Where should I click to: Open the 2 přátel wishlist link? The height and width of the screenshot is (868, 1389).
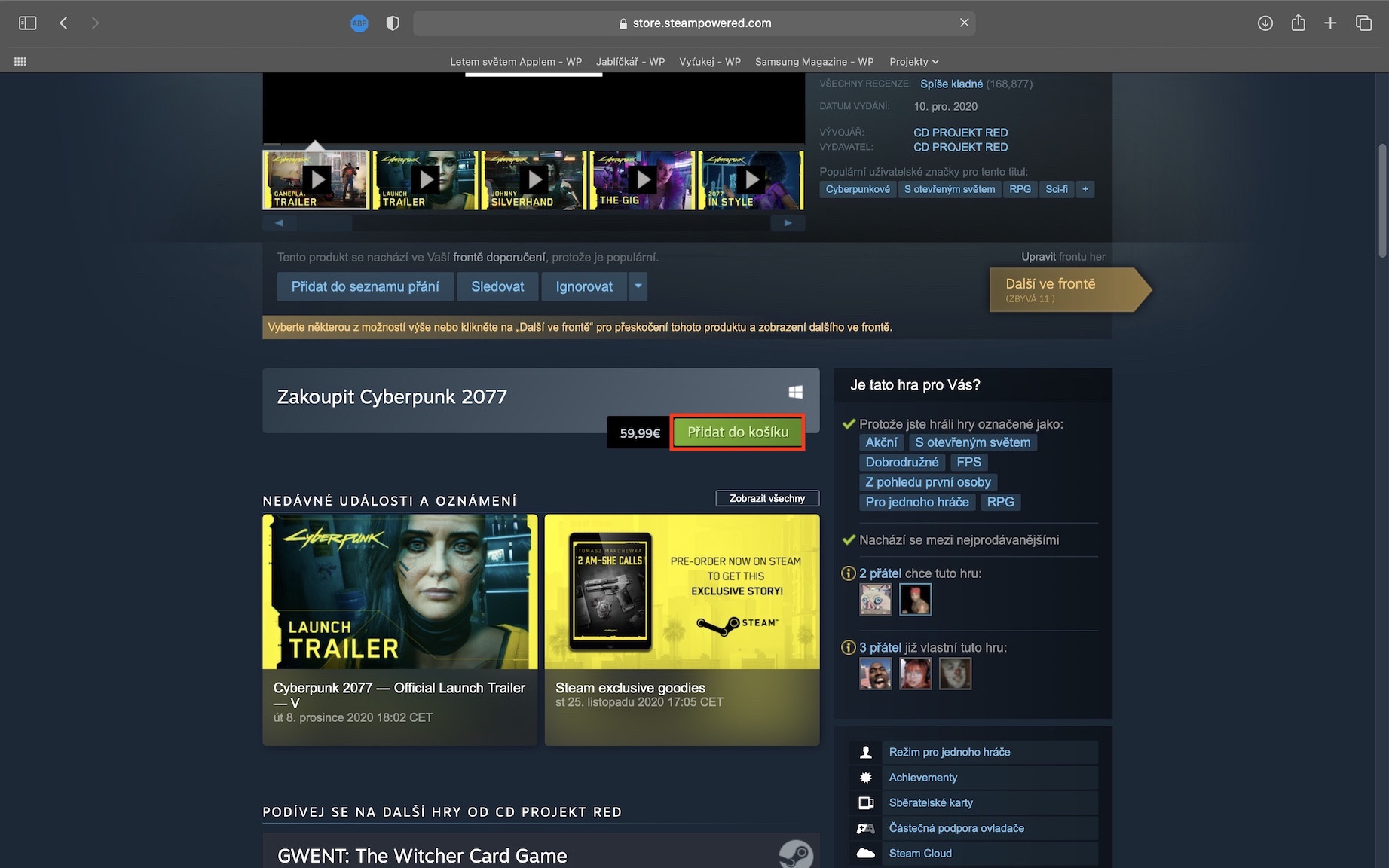pyautogui.click(x=880, y=573)
